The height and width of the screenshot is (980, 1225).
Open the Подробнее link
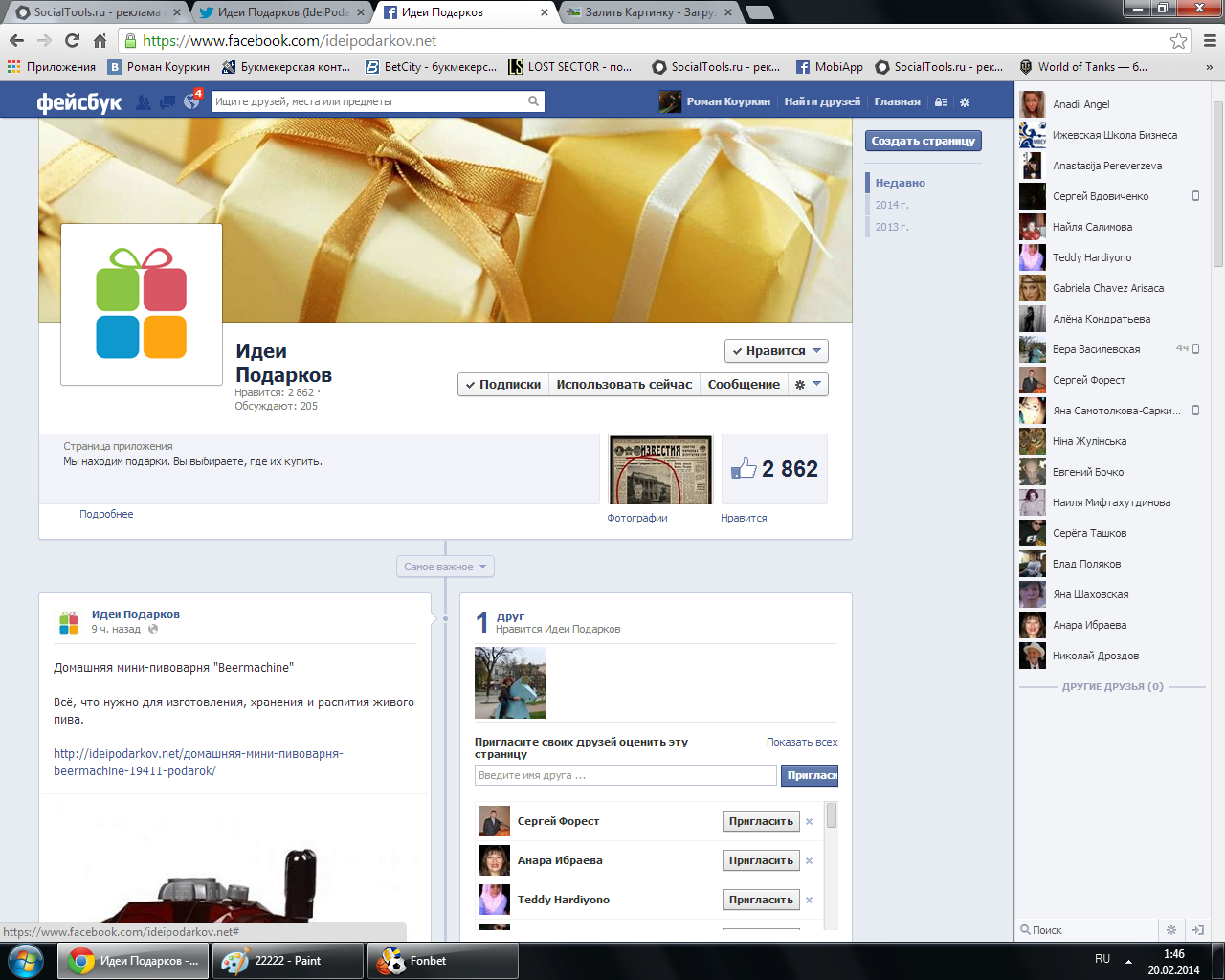(106, 514)
